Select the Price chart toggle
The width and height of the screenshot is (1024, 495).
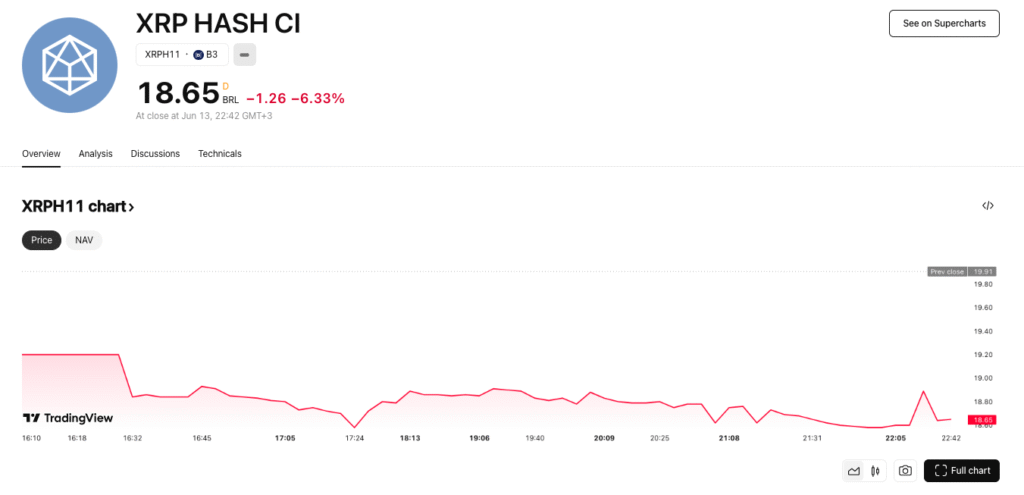pos(42,240)
